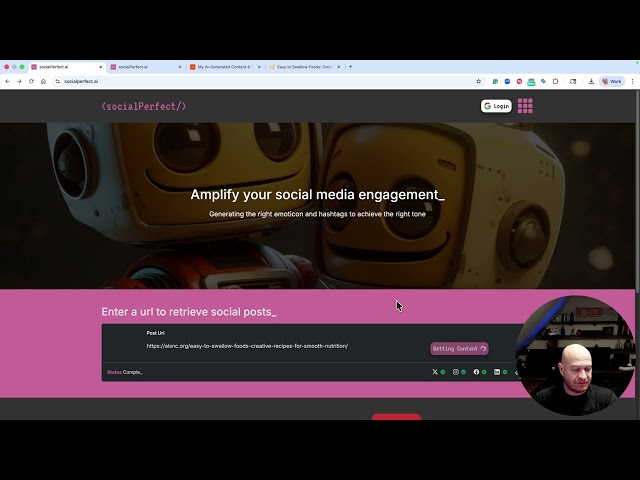Click the red round extension icon

[519, 81]
